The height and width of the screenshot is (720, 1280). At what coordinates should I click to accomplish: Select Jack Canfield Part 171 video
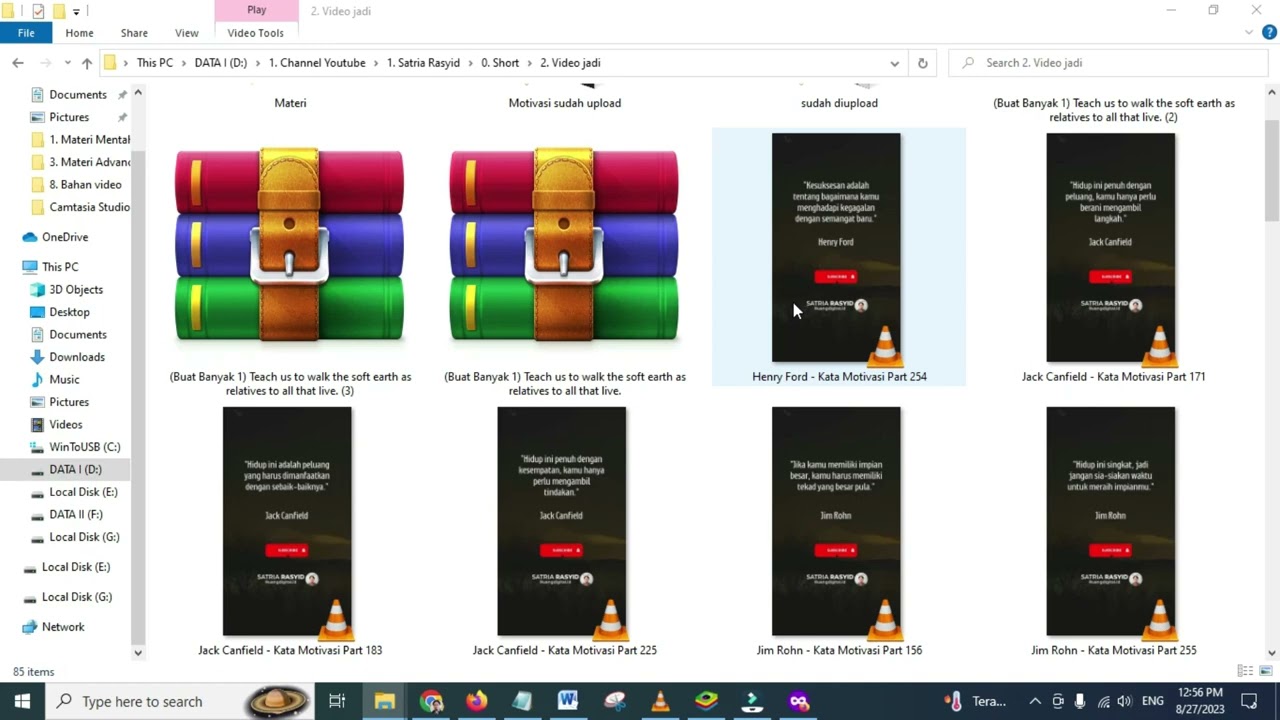(x=1113, y=256)
